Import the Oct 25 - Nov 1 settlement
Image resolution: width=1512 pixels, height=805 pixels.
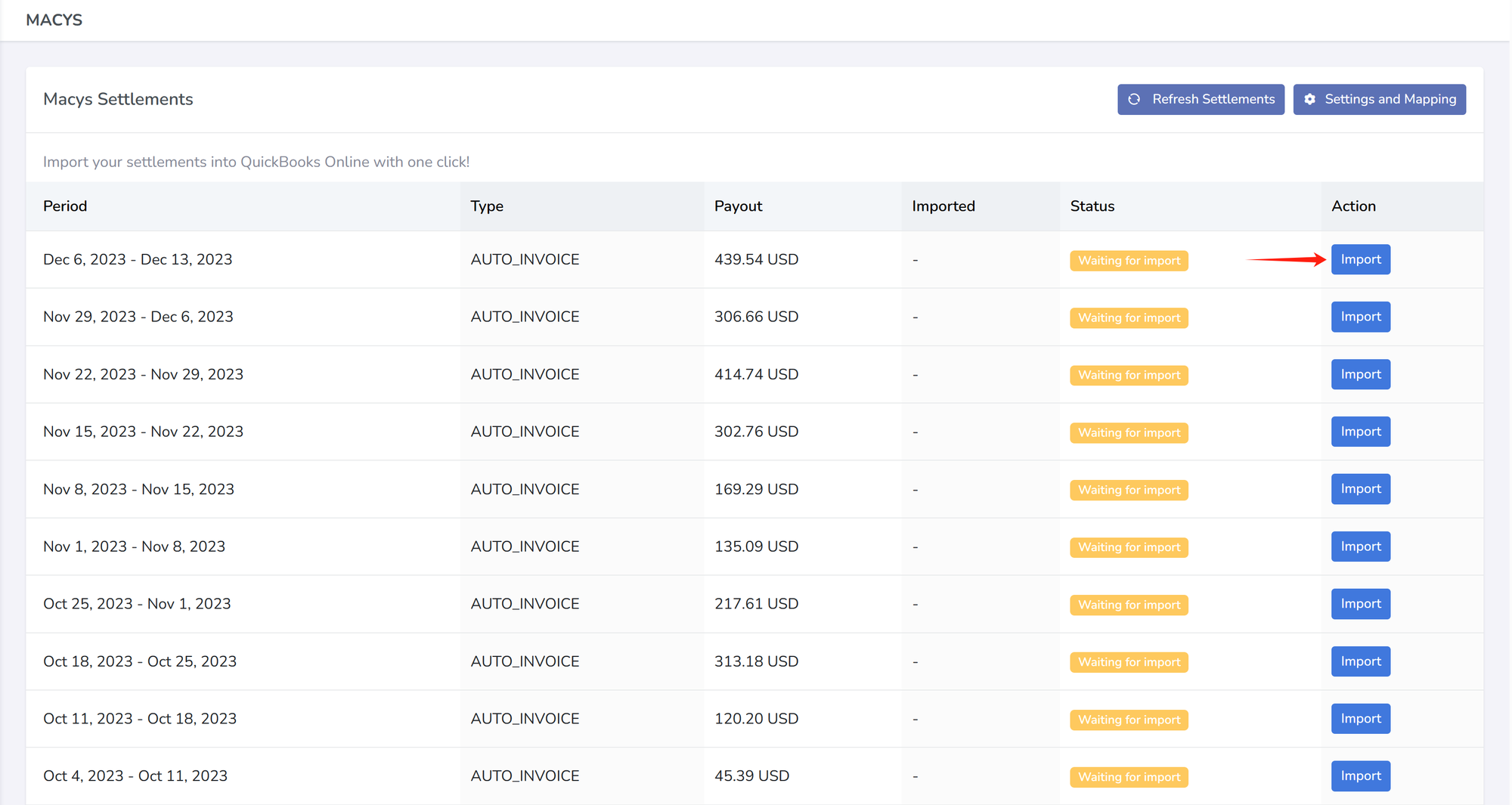(1360, 604)
